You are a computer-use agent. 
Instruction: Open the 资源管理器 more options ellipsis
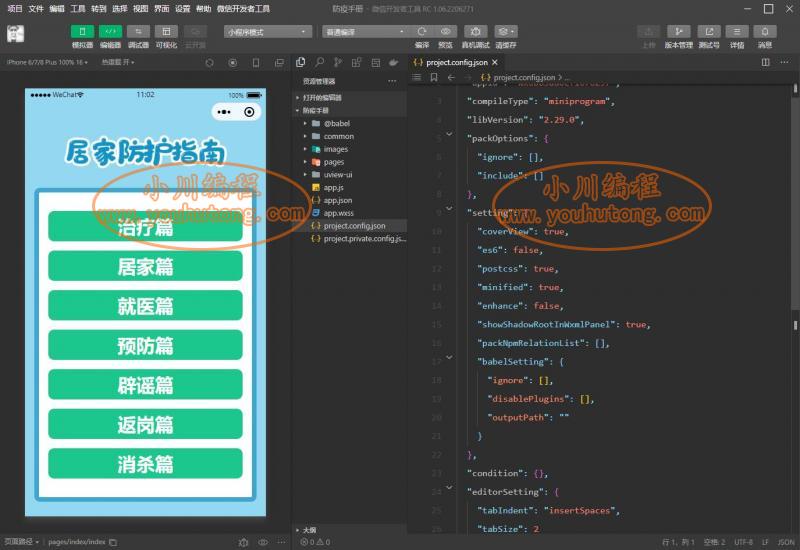tap(392, 81)
